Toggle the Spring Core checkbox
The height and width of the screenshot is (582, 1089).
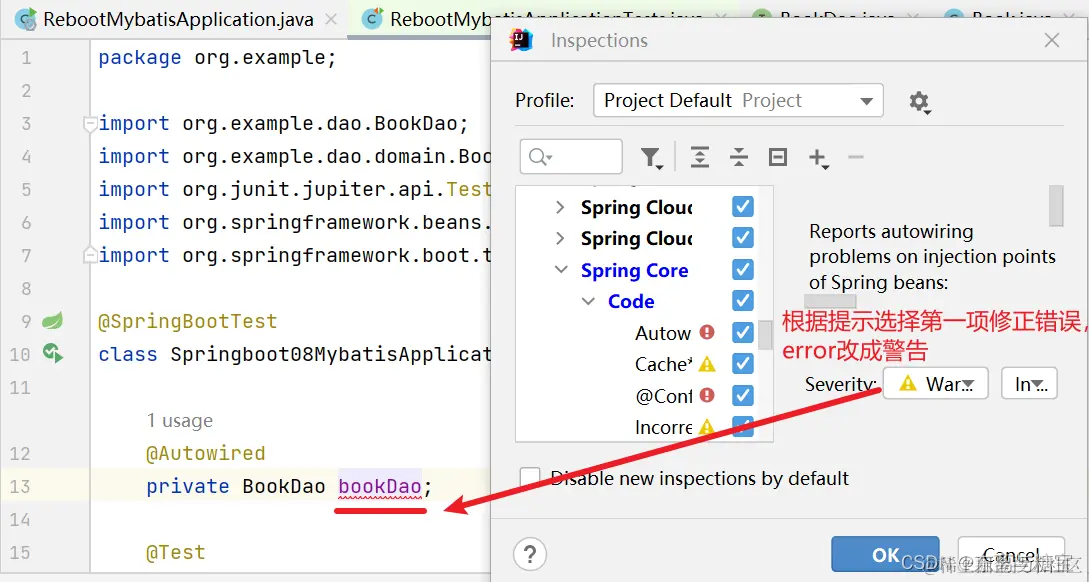point(743,269)
